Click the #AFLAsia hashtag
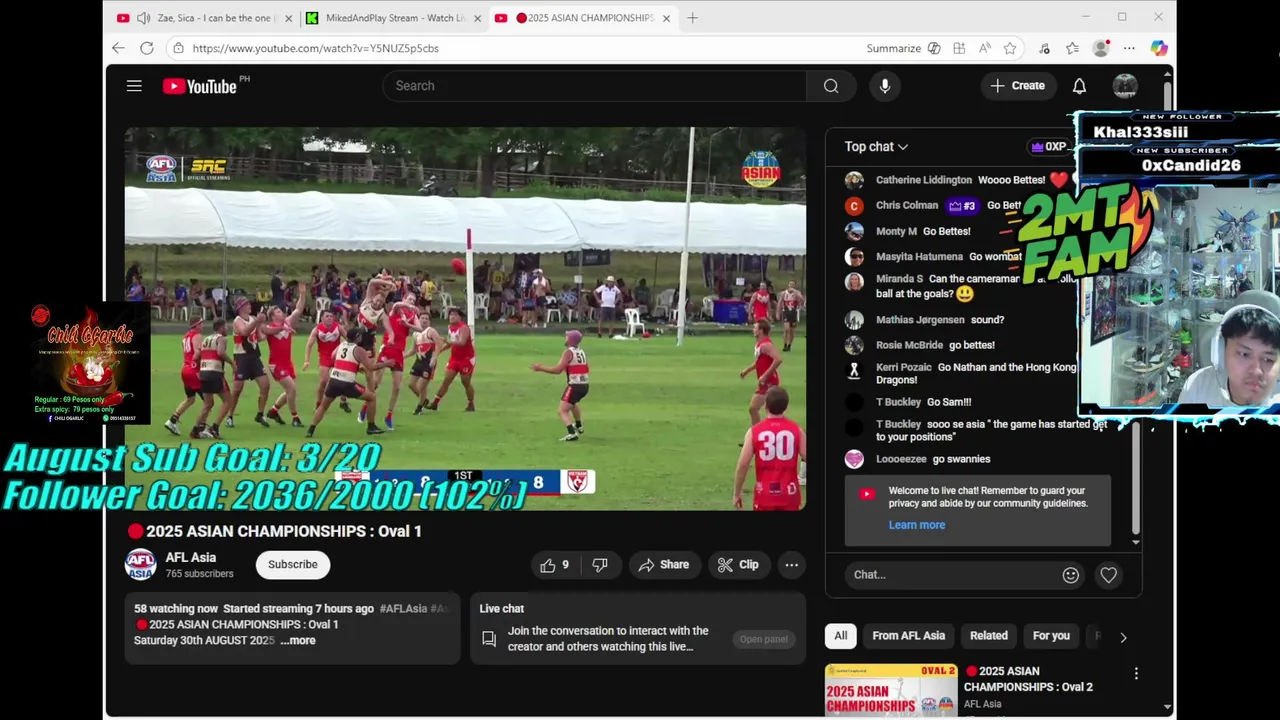The width and height of the screenshot is (1280, 720). (x=403, y=609)
